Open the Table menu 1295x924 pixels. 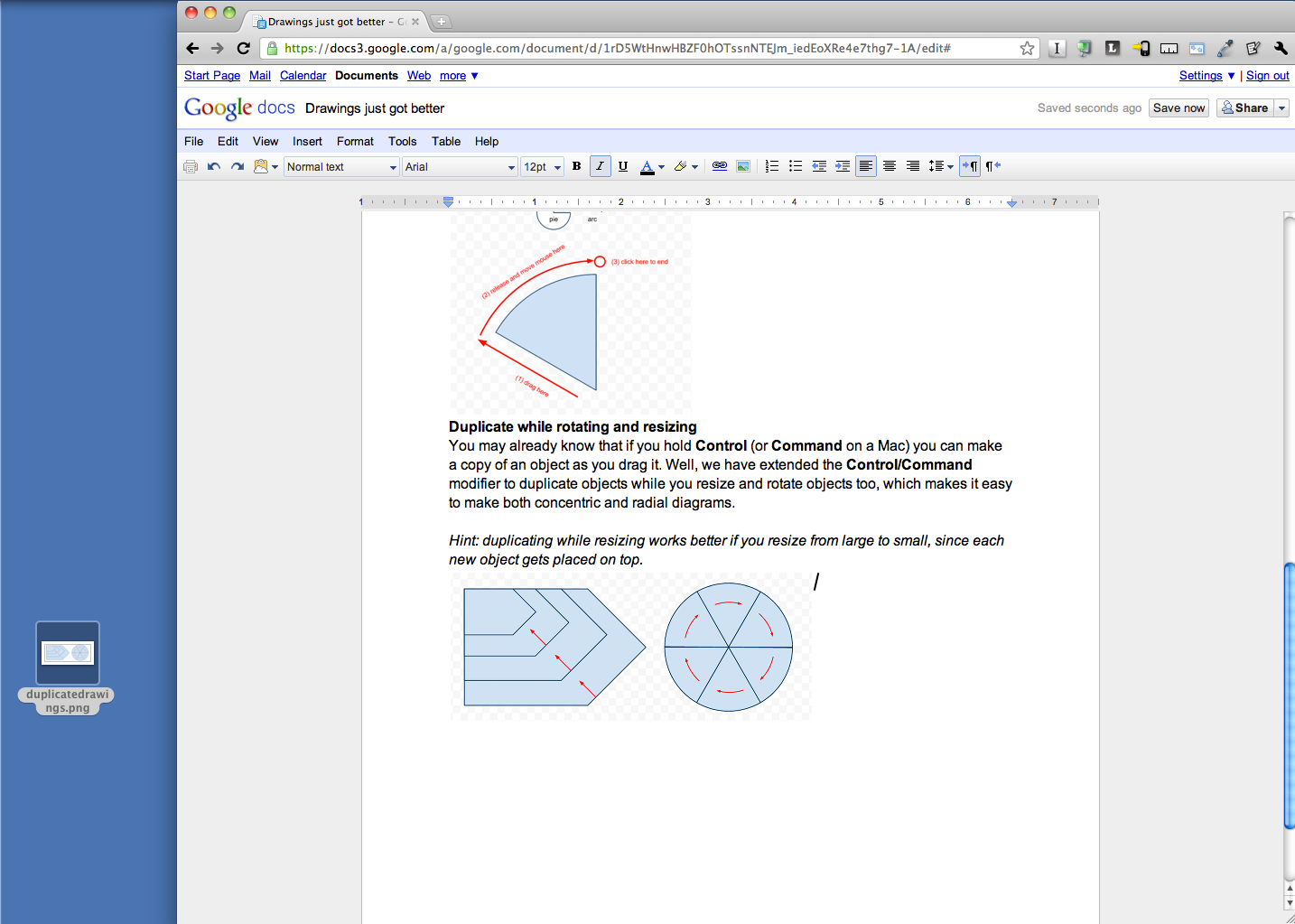click(x=446, y=142)
